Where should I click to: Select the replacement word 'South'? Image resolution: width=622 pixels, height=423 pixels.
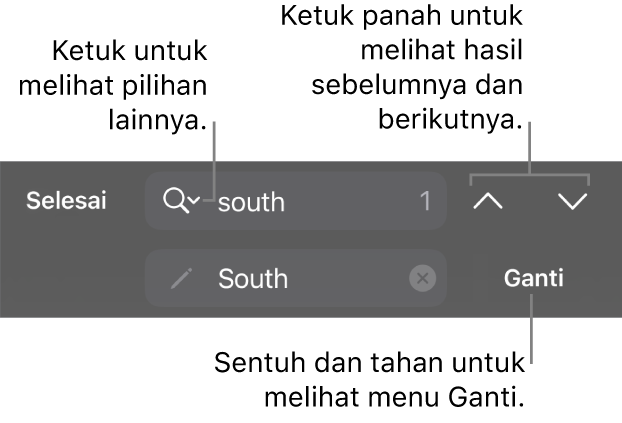point(253,278)
